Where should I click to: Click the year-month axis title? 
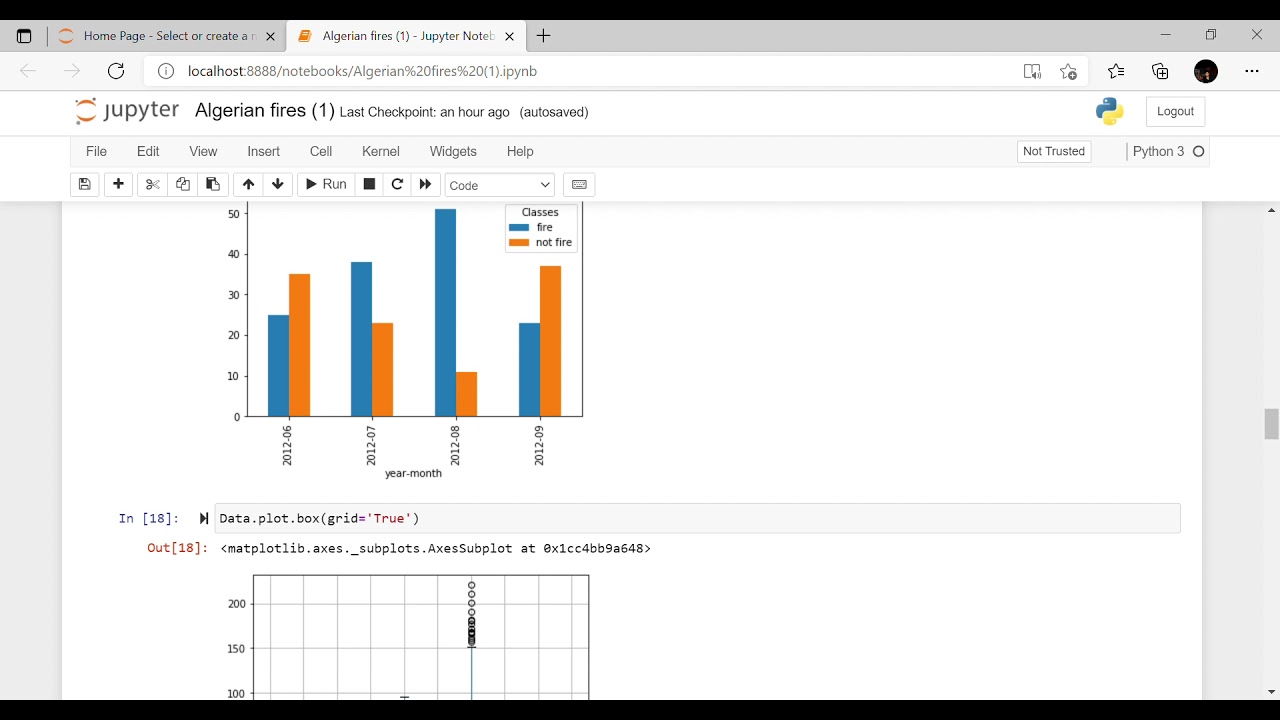coord(413,474)
